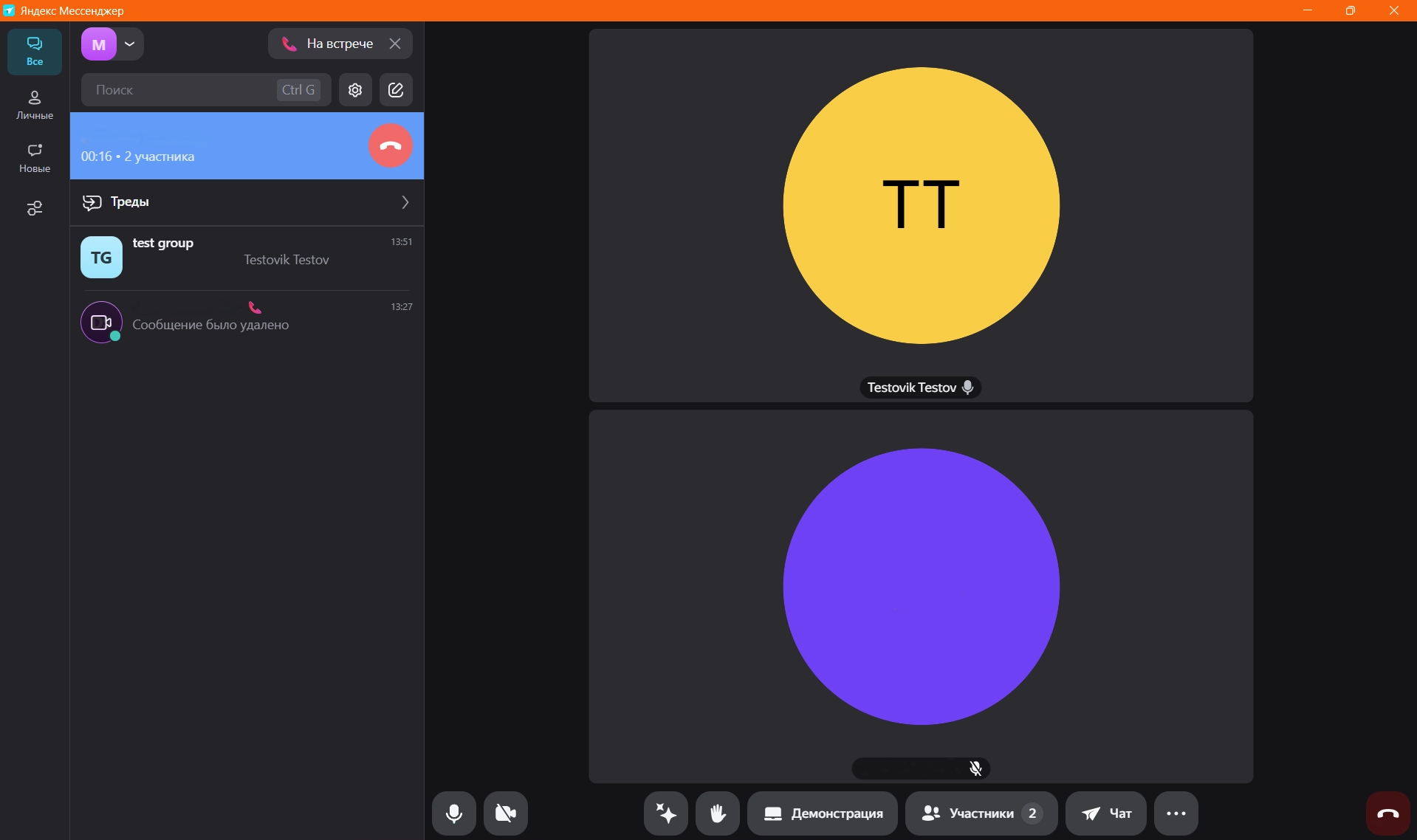Click the yellow TT avatar circle

921,205
